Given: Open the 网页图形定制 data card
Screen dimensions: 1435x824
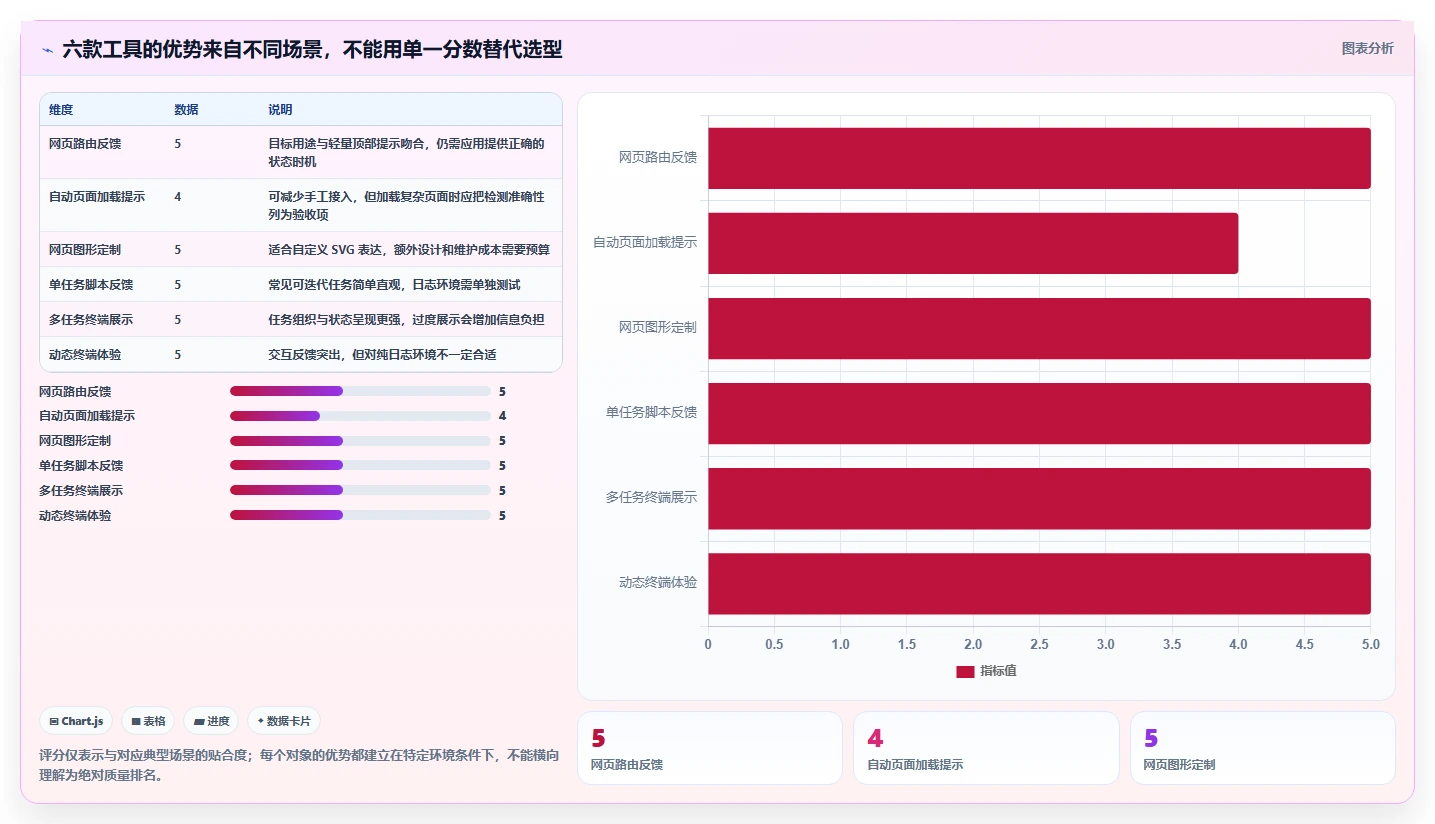Looking at the screenshot, I should pyautogui.click(x=1263, y=748).
